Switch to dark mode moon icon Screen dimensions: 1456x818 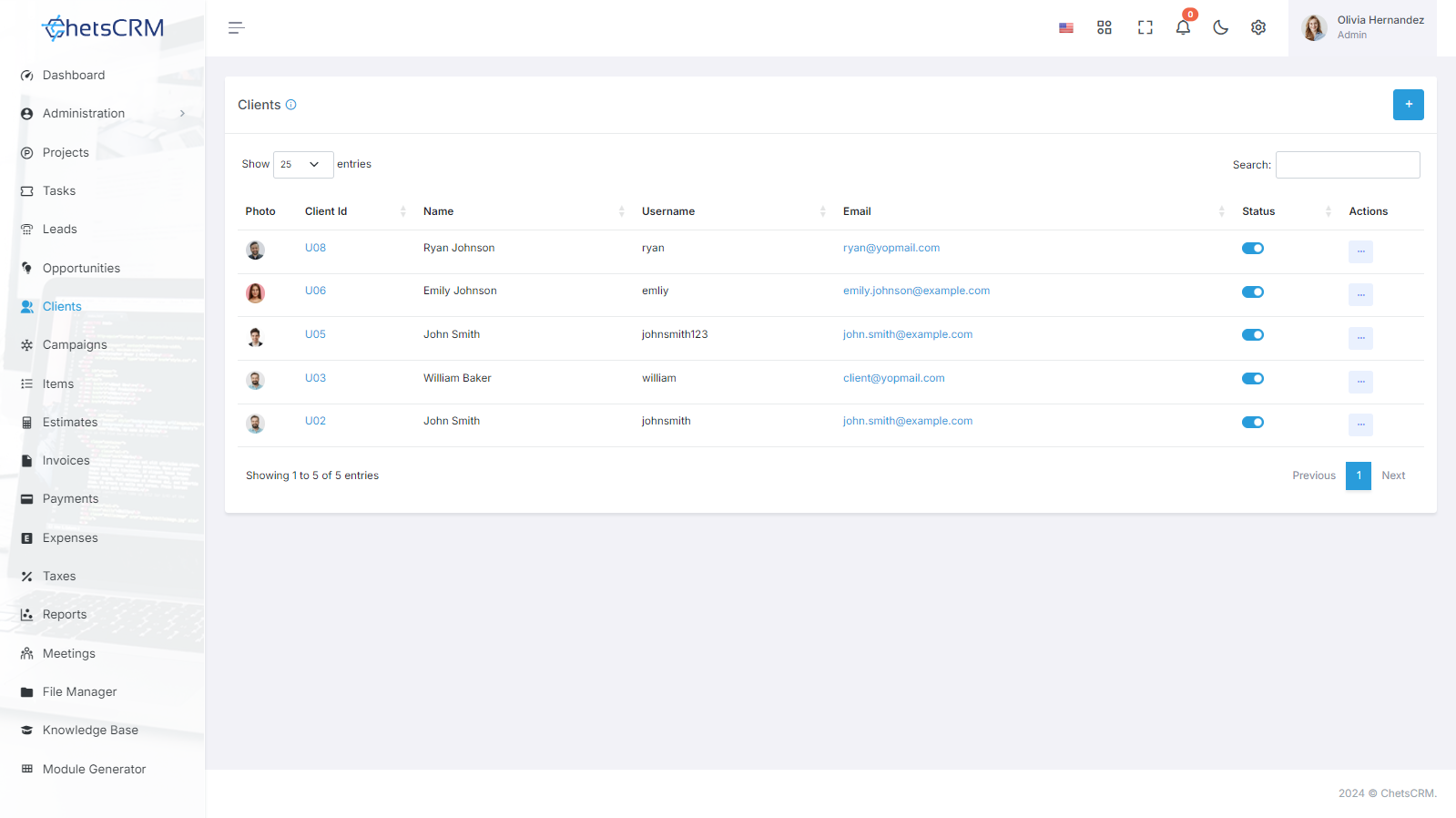(1221, 28)
